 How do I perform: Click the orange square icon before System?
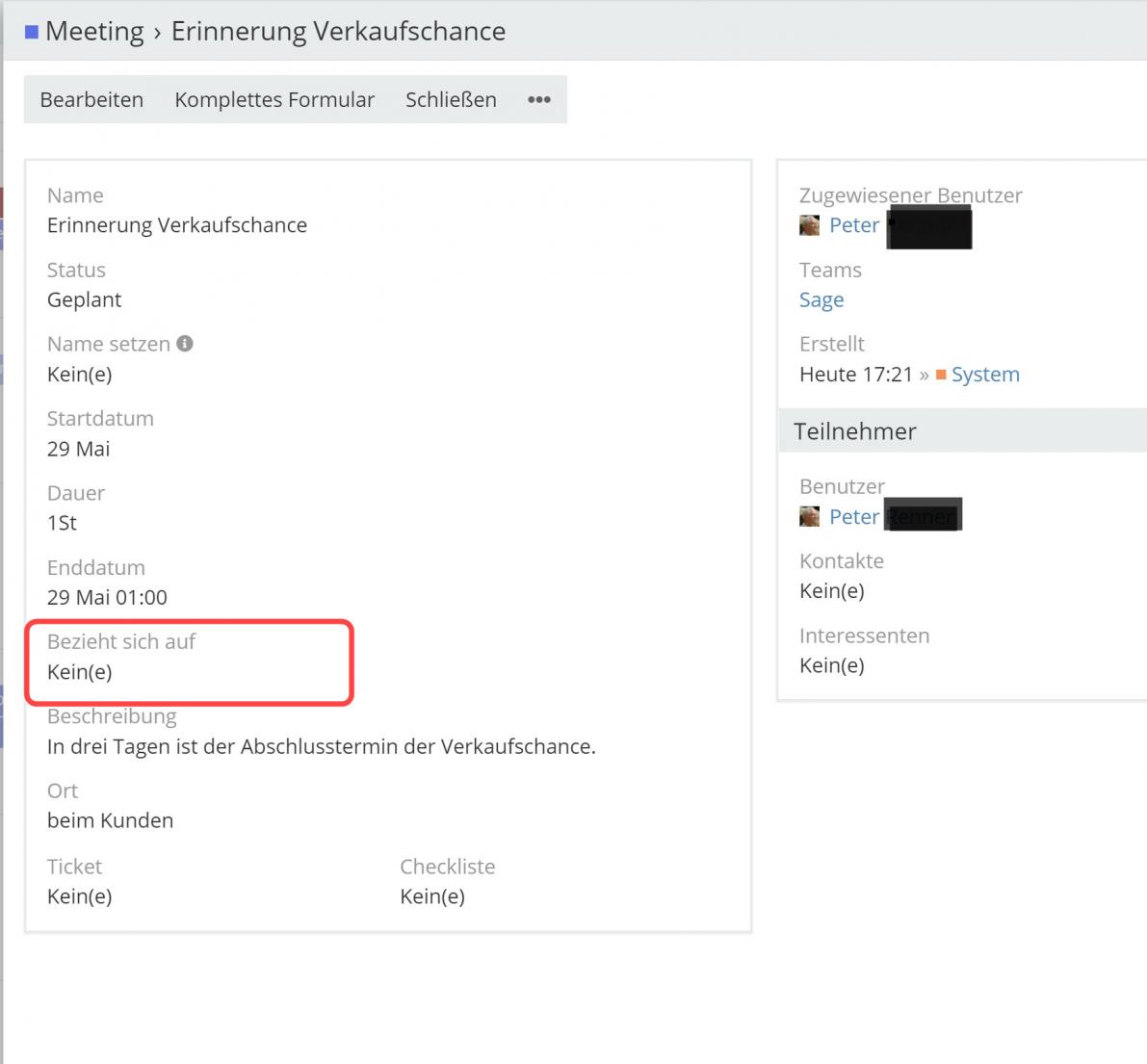(x=941, y=375)
